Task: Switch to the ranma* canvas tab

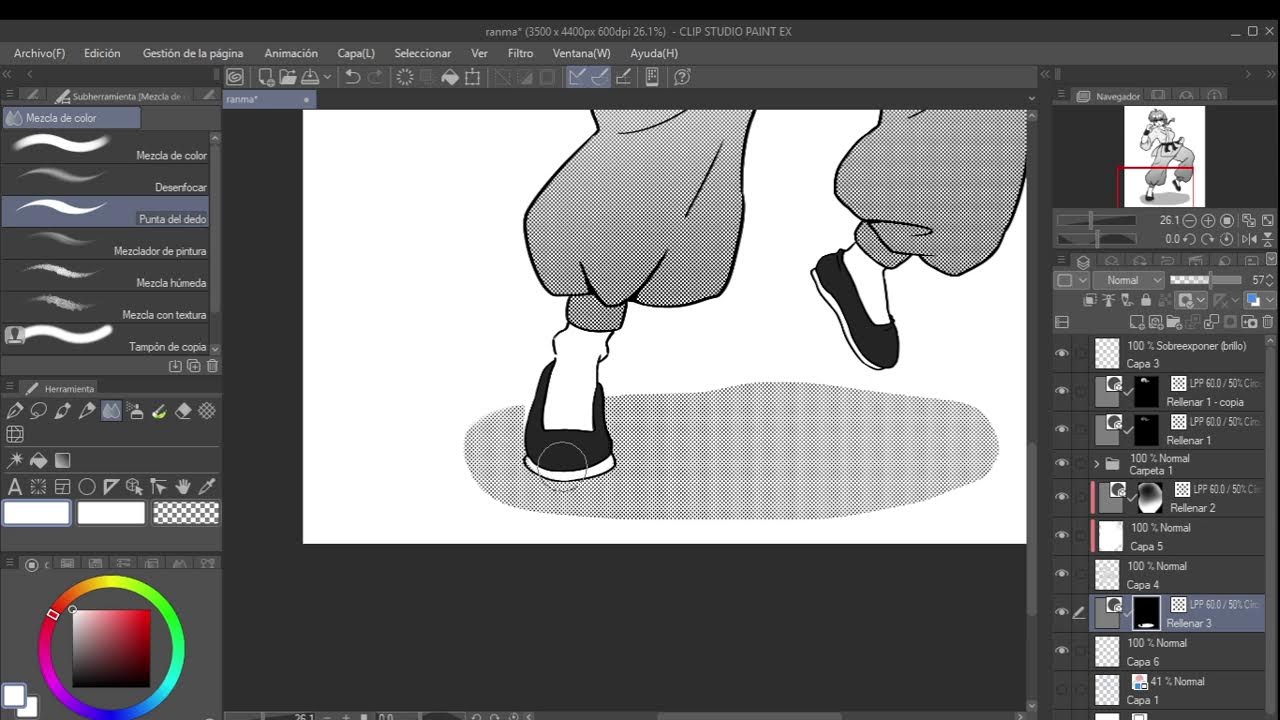Action: click(268, 99)
